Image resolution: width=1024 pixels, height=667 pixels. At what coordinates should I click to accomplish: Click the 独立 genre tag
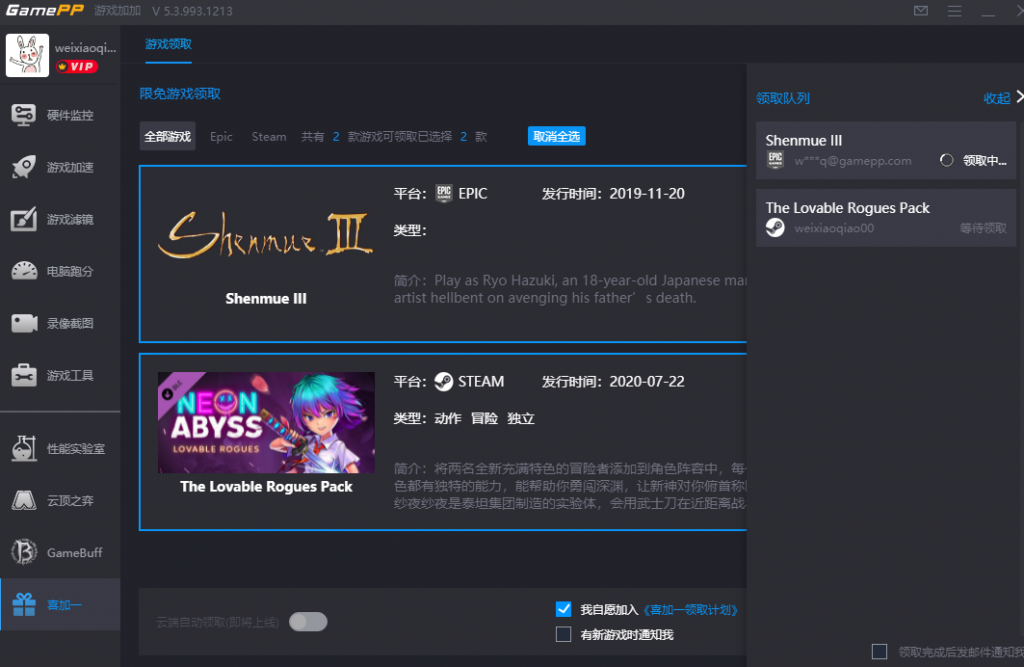pyautogui.click(x=521, y=418)
